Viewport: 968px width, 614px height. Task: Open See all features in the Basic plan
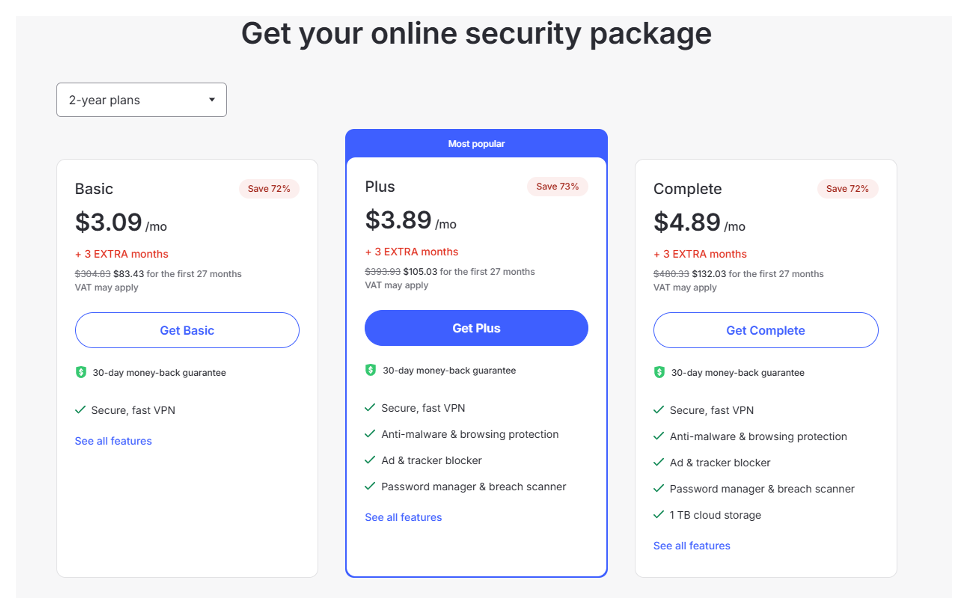113,440
